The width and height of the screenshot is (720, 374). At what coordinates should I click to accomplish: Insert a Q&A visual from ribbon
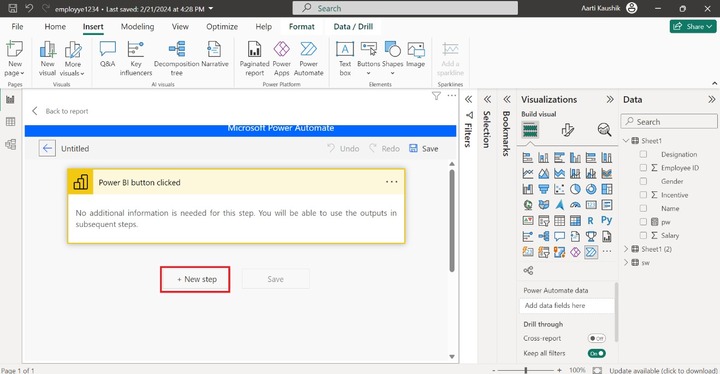(x=107, y=55)
